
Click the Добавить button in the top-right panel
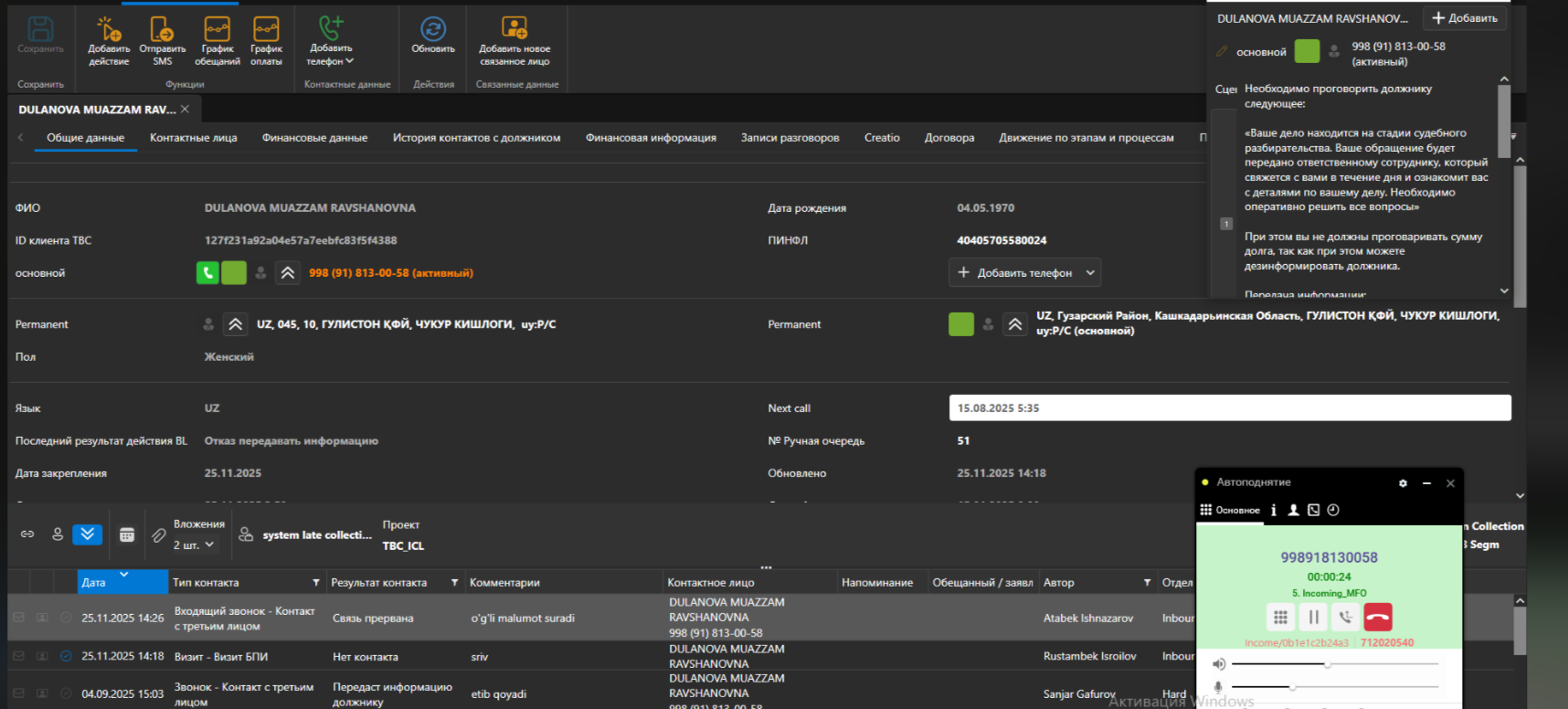click(1464, 18)
